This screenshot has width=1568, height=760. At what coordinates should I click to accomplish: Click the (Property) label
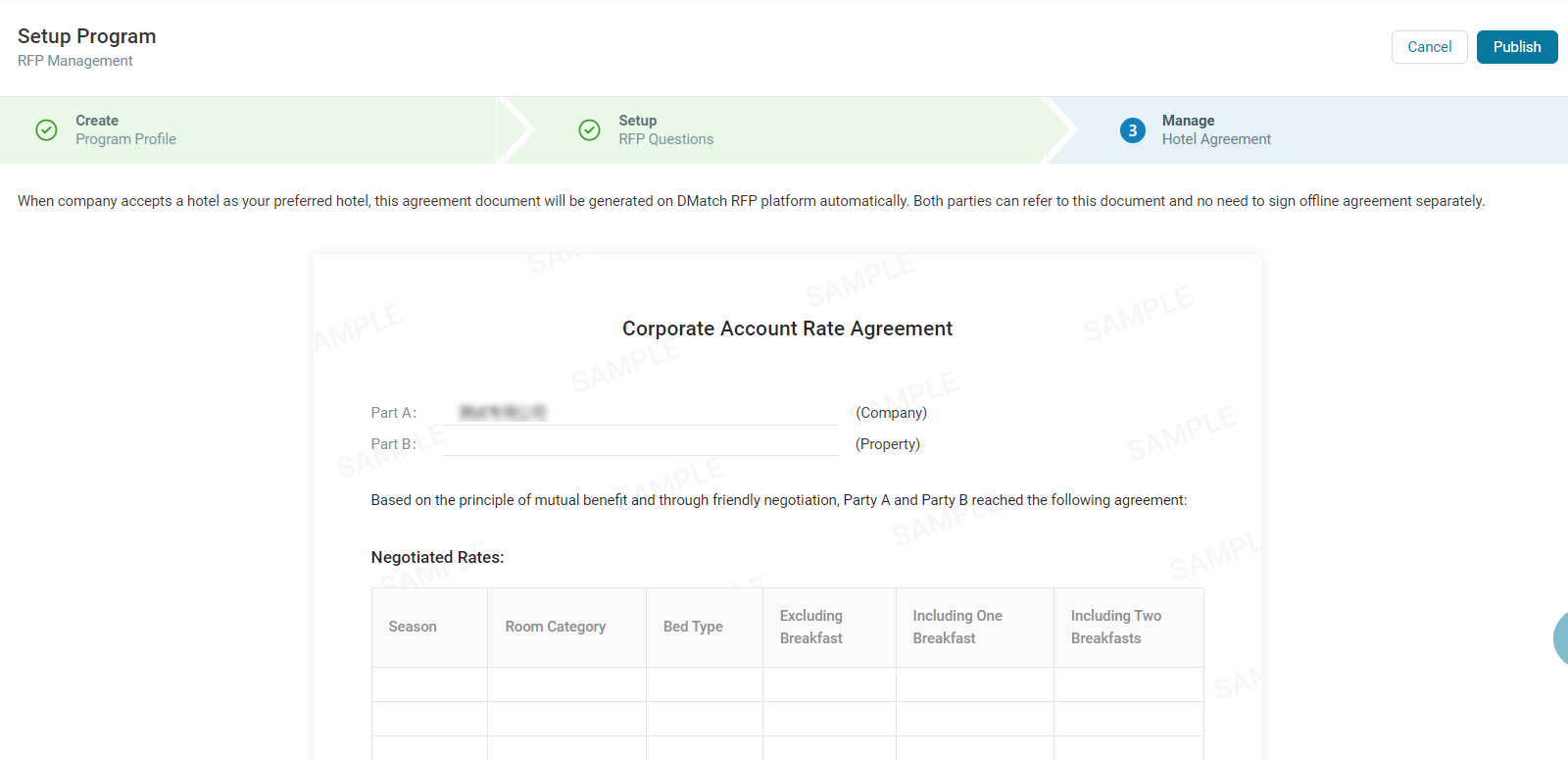coord(888,444)
